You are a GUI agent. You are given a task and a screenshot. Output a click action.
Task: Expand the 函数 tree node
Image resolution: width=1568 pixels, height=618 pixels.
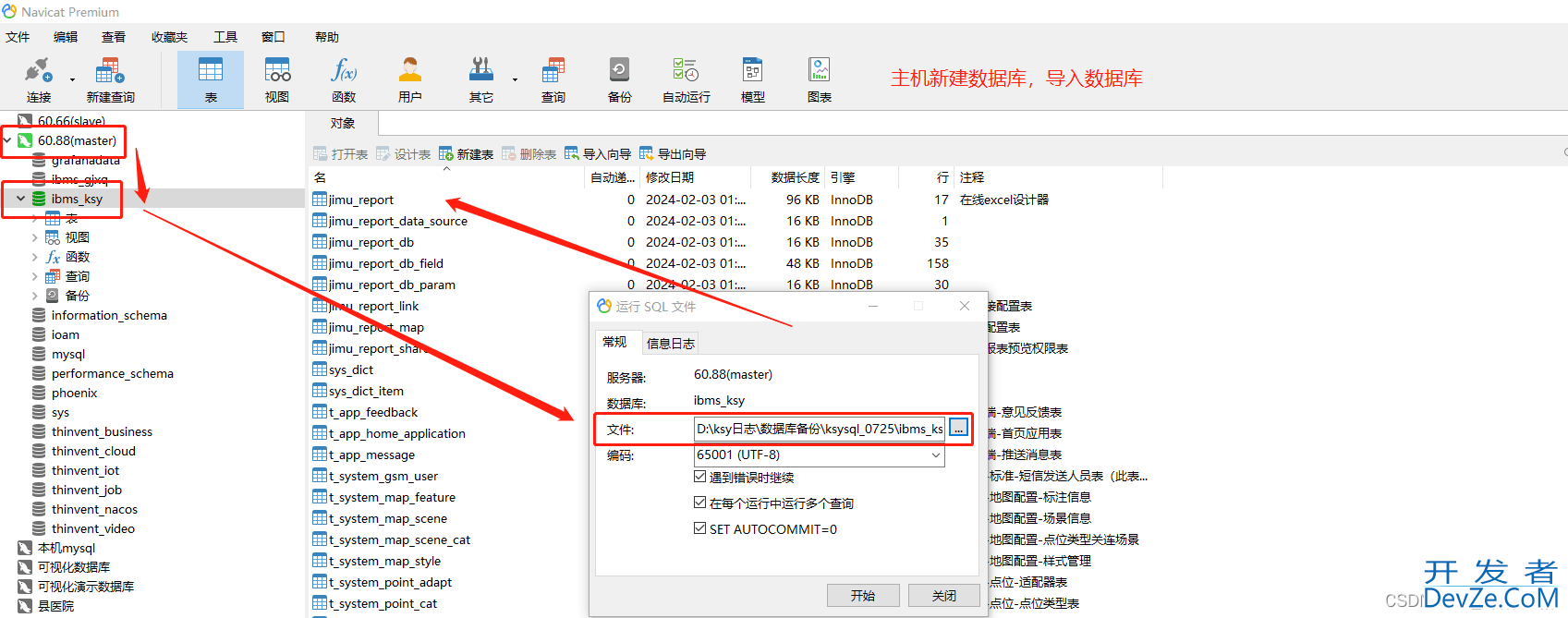(35, 257)
